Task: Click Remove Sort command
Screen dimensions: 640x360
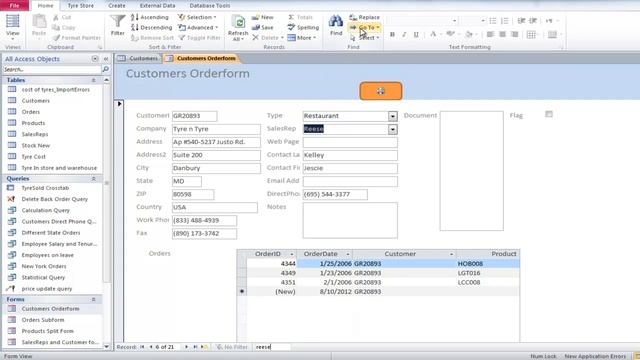Action: point(153,38)
